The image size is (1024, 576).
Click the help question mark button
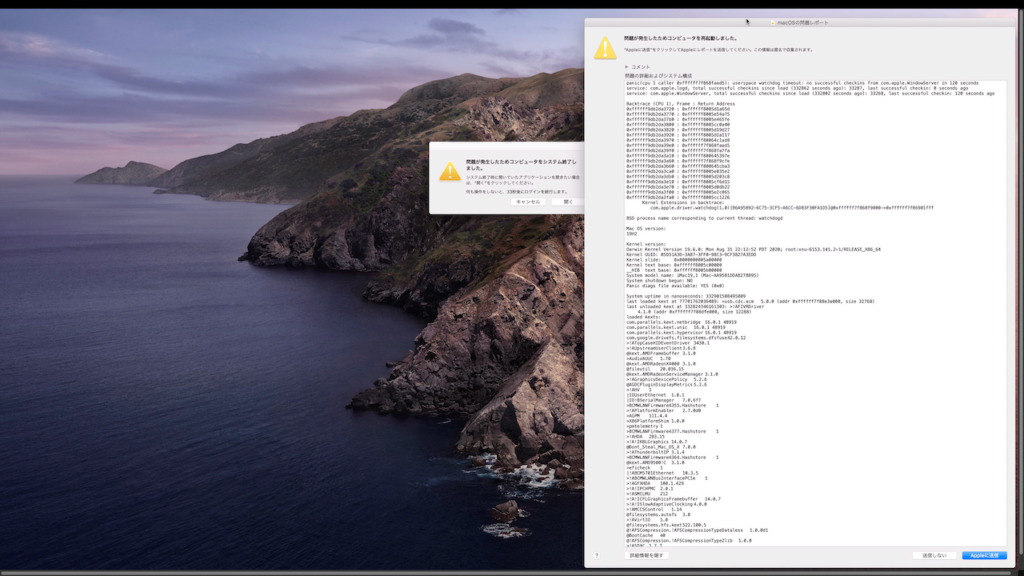pos(597,555)
